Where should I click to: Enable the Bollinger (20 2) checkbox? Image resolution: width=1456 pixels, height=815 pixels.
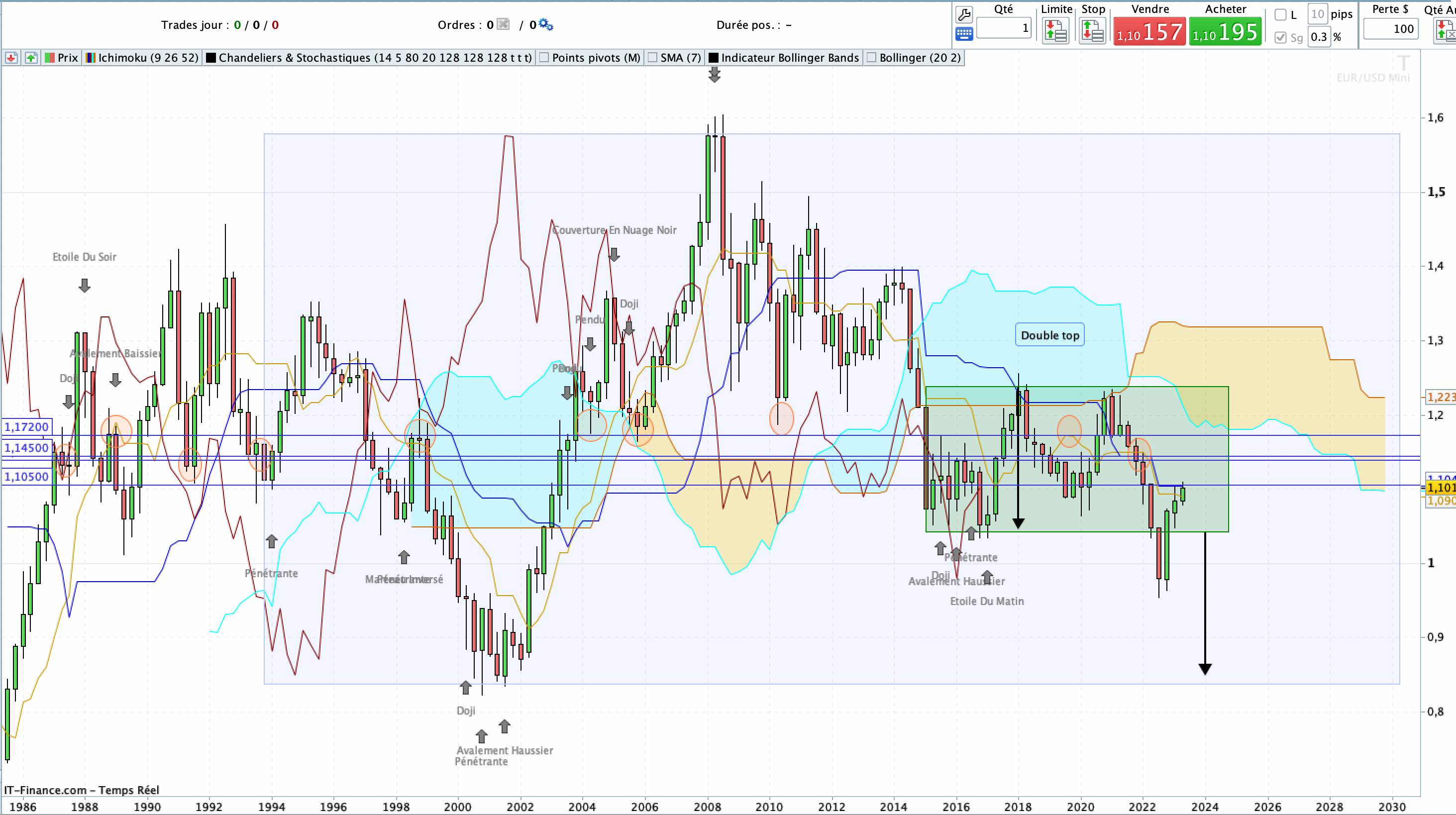(872, 58)
